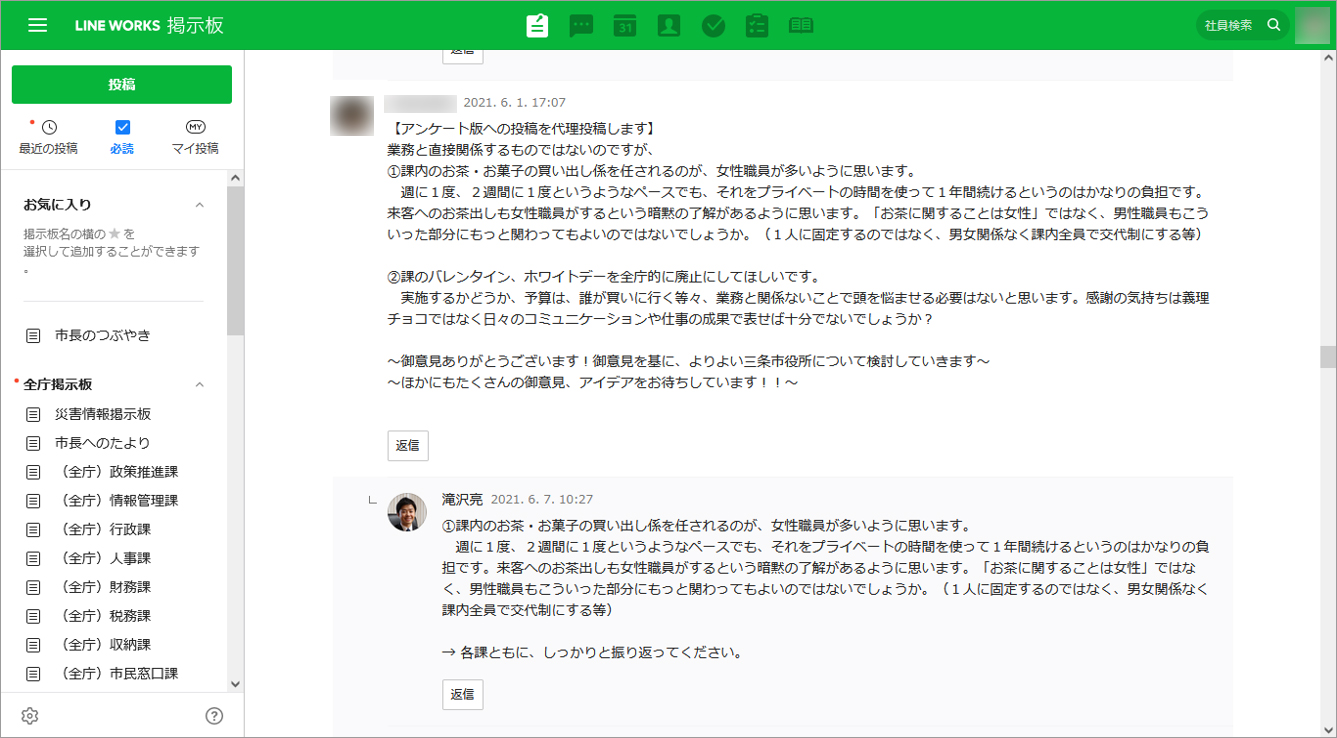Open the message chat icon

click(581, 26)
